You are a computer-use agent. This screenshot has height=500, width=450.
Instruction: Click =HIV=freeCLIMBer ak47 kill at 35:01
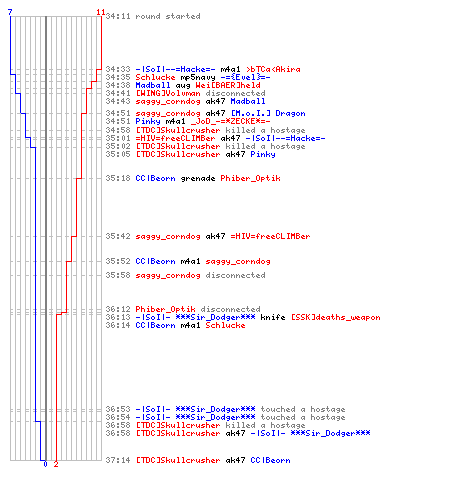[x=215, y=138]
